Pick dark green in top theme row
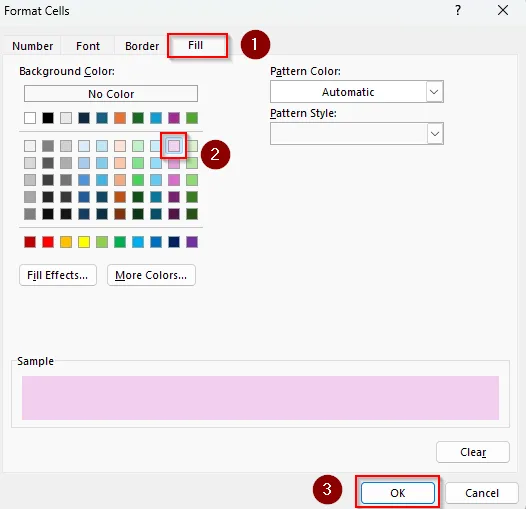Image resolution: width=526 pixels, height=509 pixels. tap(138, 118)
